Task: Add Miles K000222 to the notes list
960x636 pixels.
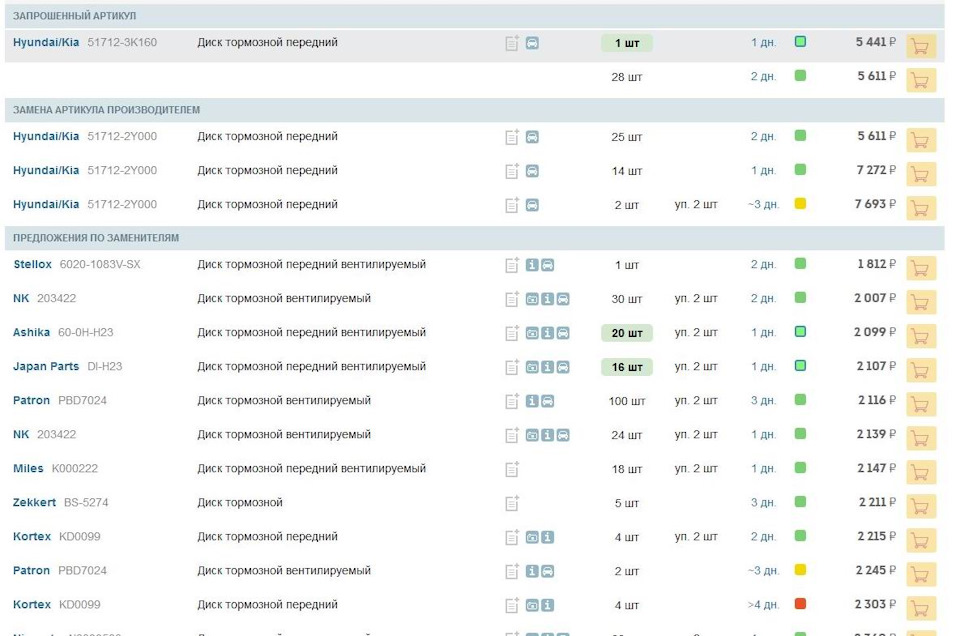Action: 512,469
